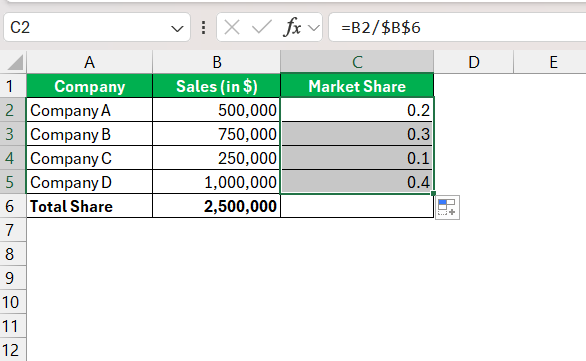
Task: Select the market share cell 0.3
Action: pos(357,134)
